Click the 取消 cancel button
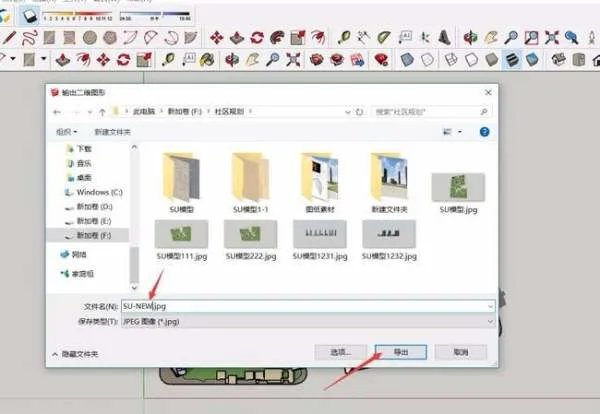This screenshot has height=414, width=600. [x=461, y=352]
